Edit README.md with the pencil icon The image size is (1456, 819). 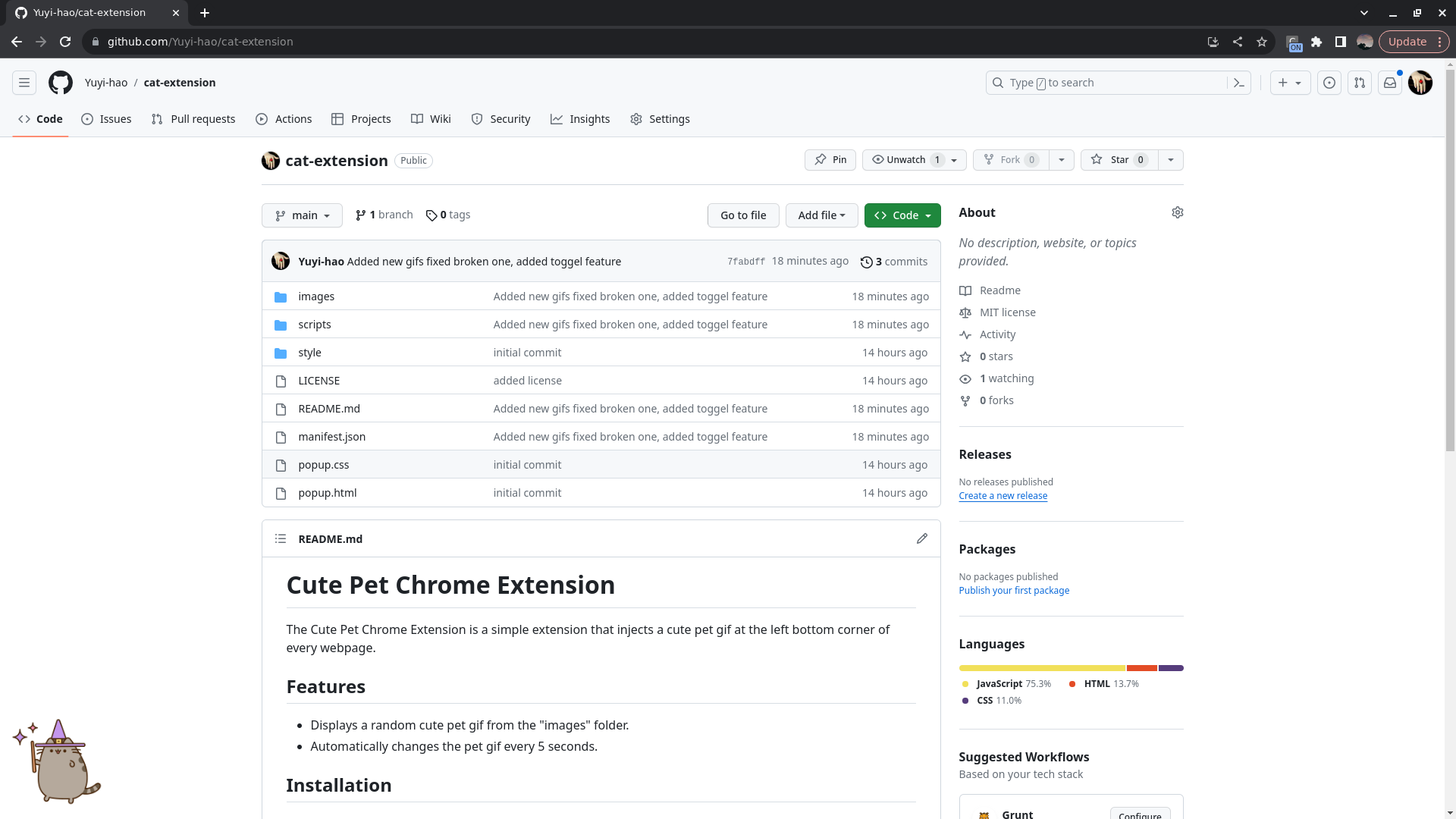pyautogui.click(x=922, y=538)
